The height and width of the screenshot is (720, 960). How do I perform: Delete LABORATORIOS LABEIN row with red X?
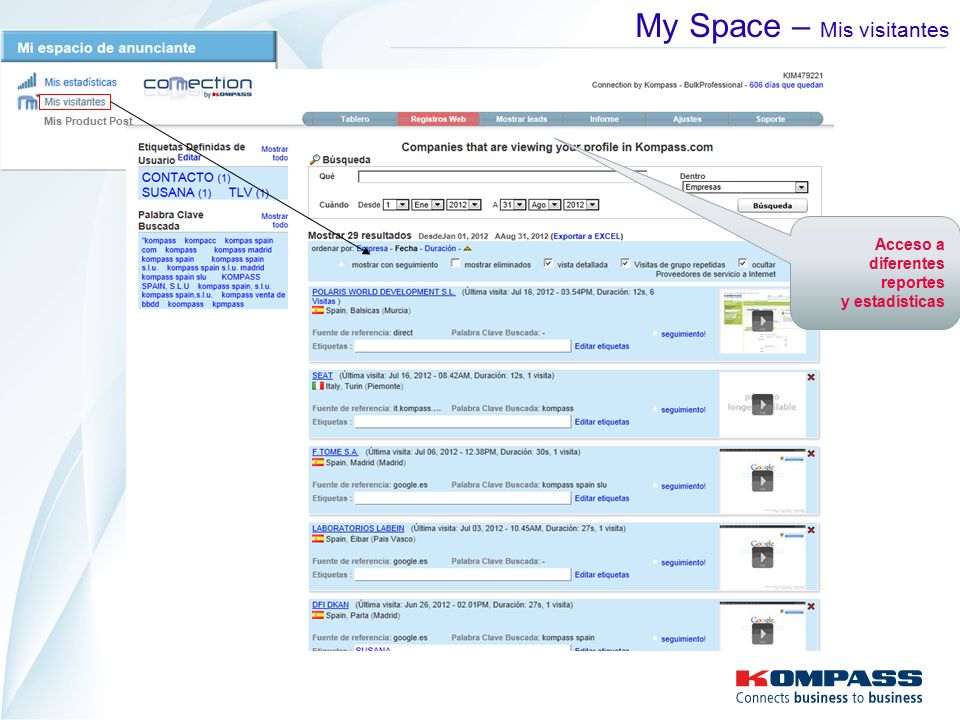pyautogui.click(x=811, y=530)
